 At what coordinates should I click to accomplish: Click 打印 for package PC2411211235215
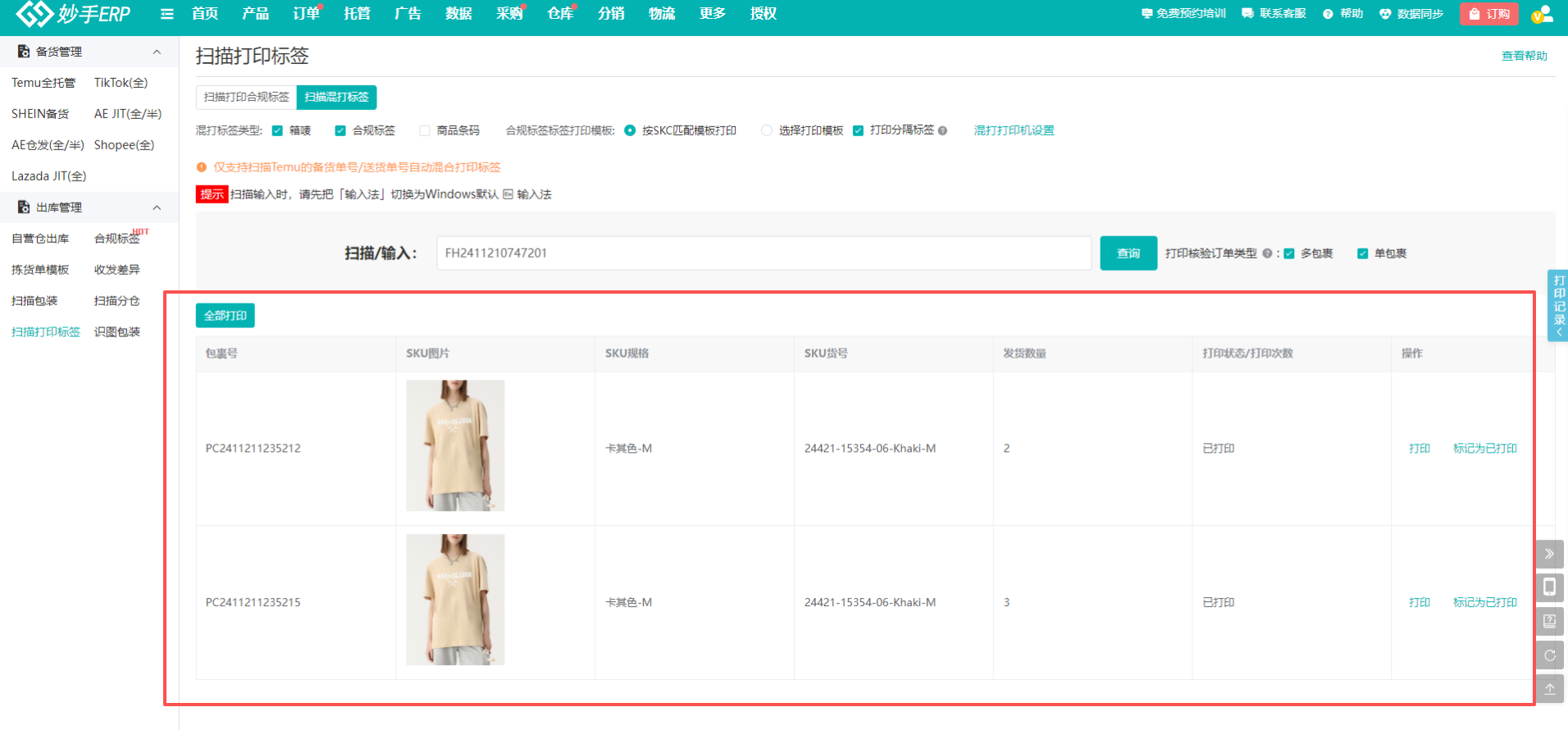point(1420,602)
